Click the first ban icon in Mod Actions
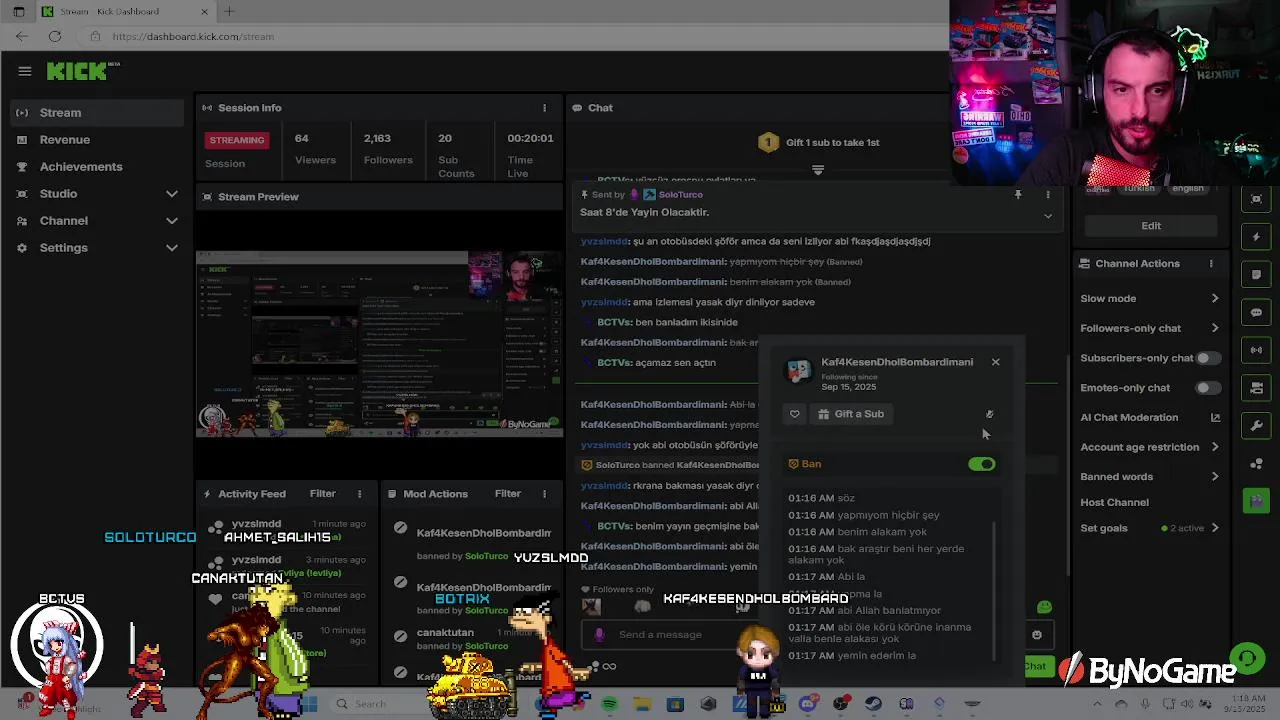Viewport: 1280px width, 720px height. [x=401, y=528]
